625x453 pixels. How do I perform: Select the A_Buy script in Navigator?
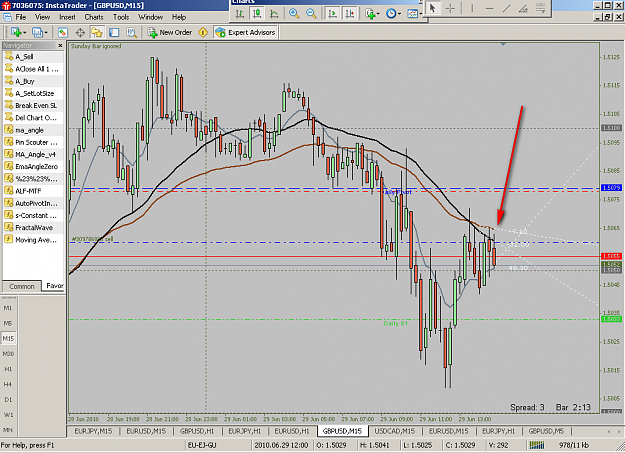pos(25,81)
